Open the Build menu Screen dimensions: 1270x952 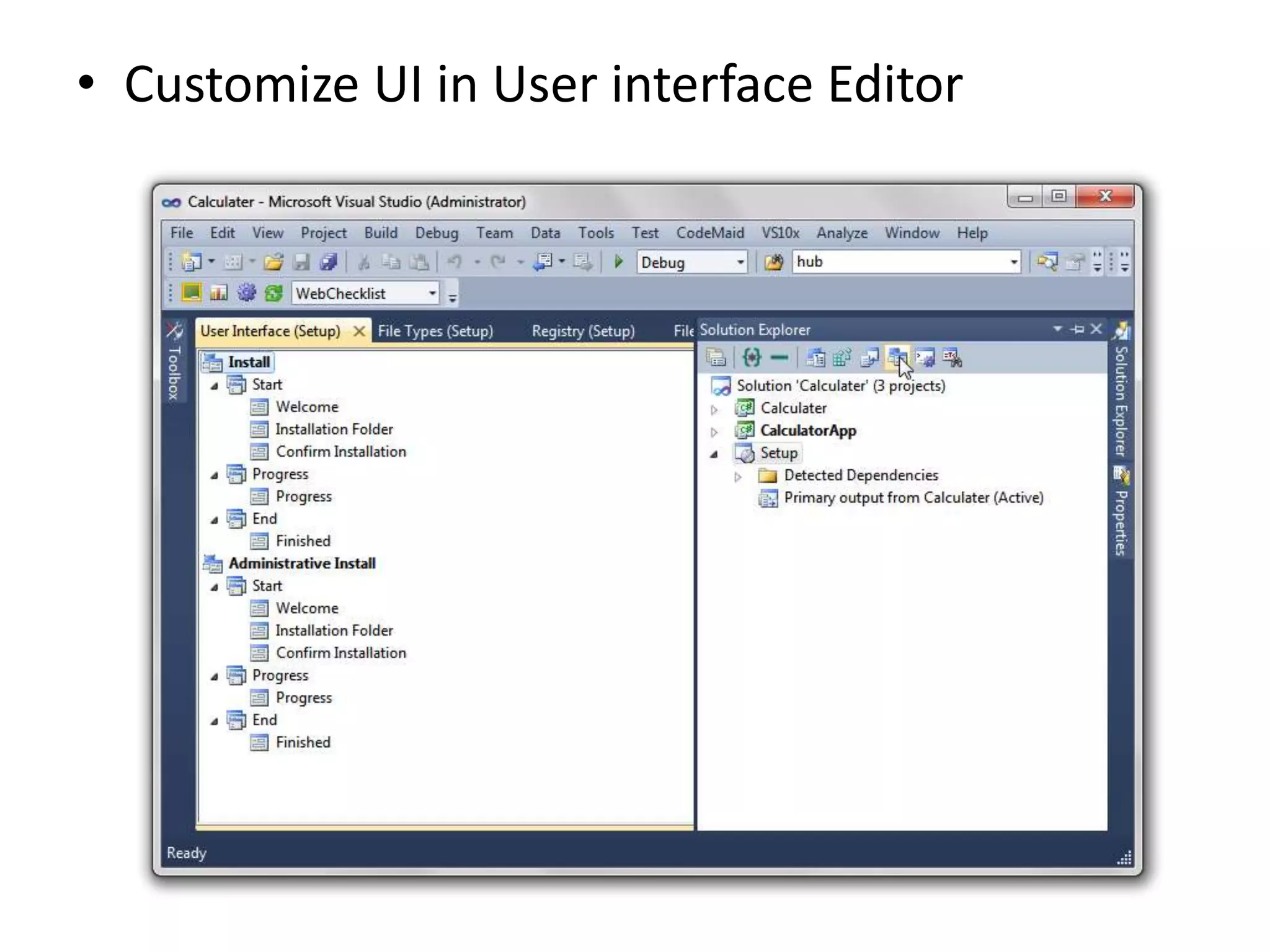click(x=380, y=233)
